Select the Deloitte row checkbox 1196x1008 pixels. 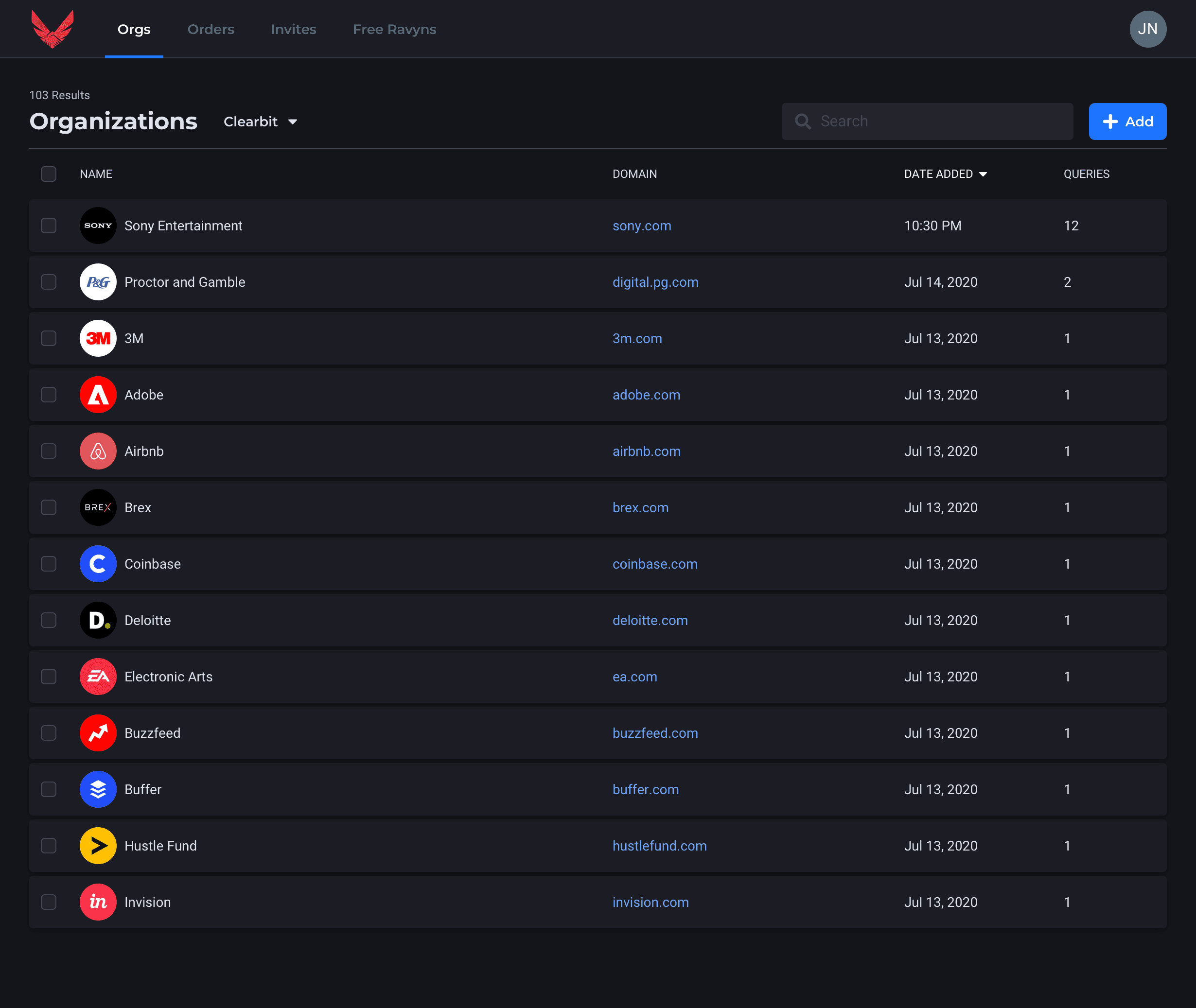pyautogui.click(x=49, y=621)
